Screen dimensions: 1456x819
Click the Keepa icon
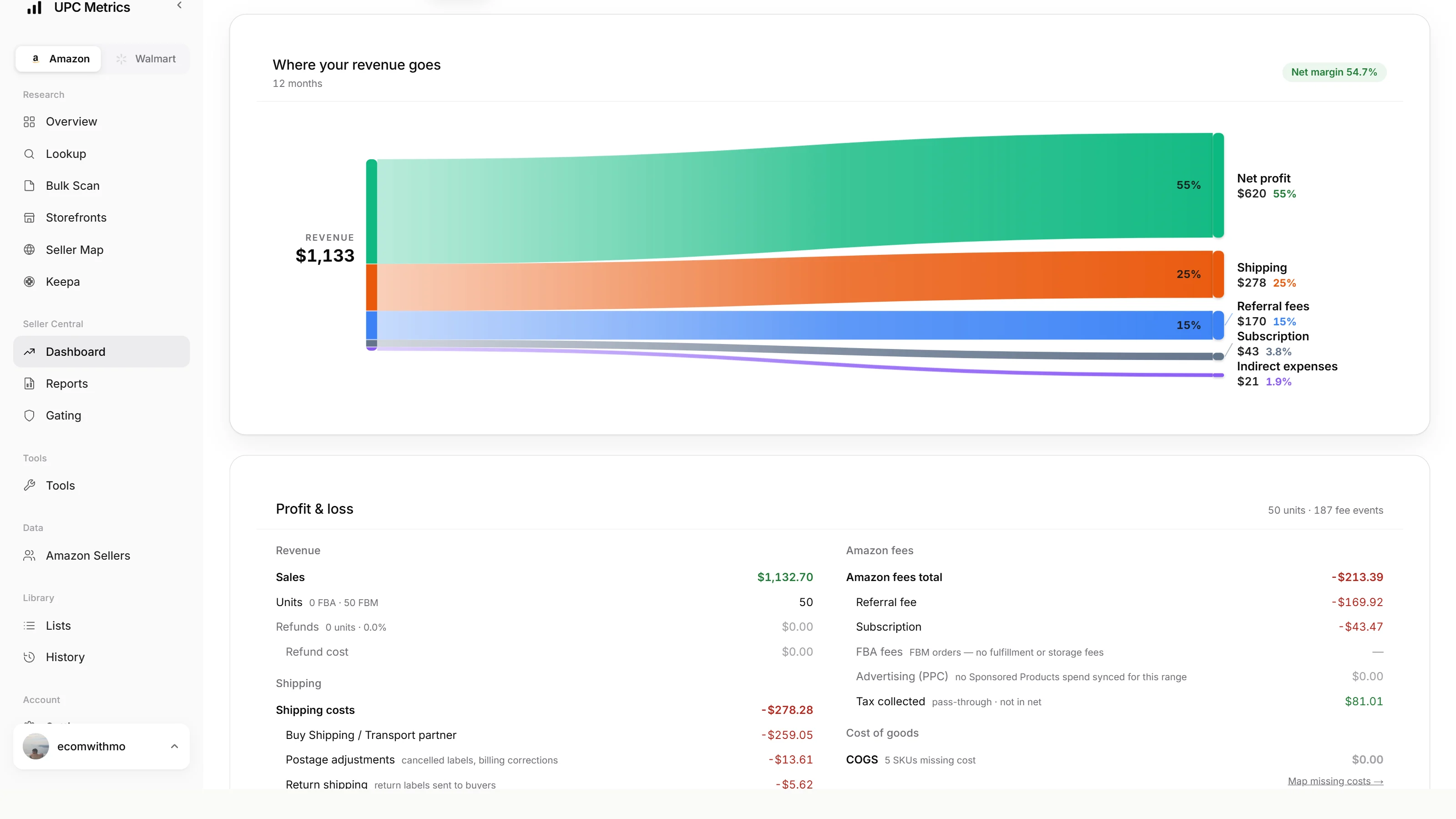point(30,282)
